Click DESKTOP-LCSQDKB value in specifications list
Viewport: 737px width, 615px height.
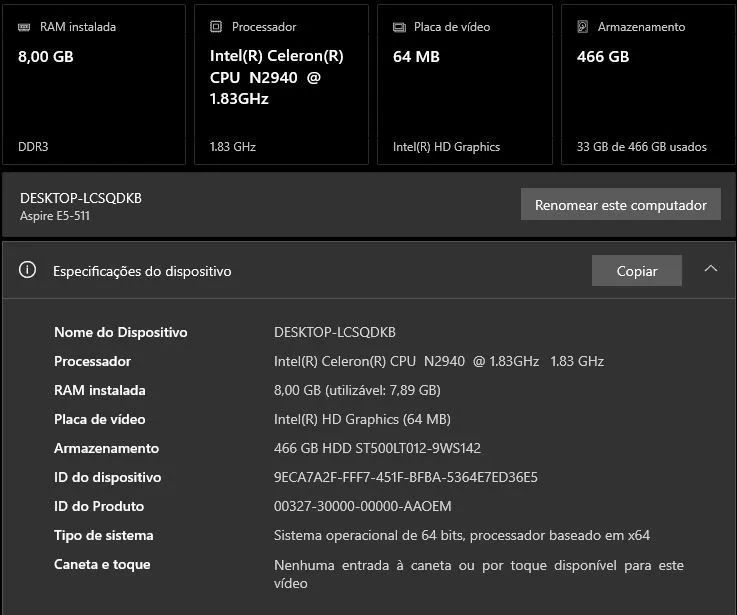335,332
